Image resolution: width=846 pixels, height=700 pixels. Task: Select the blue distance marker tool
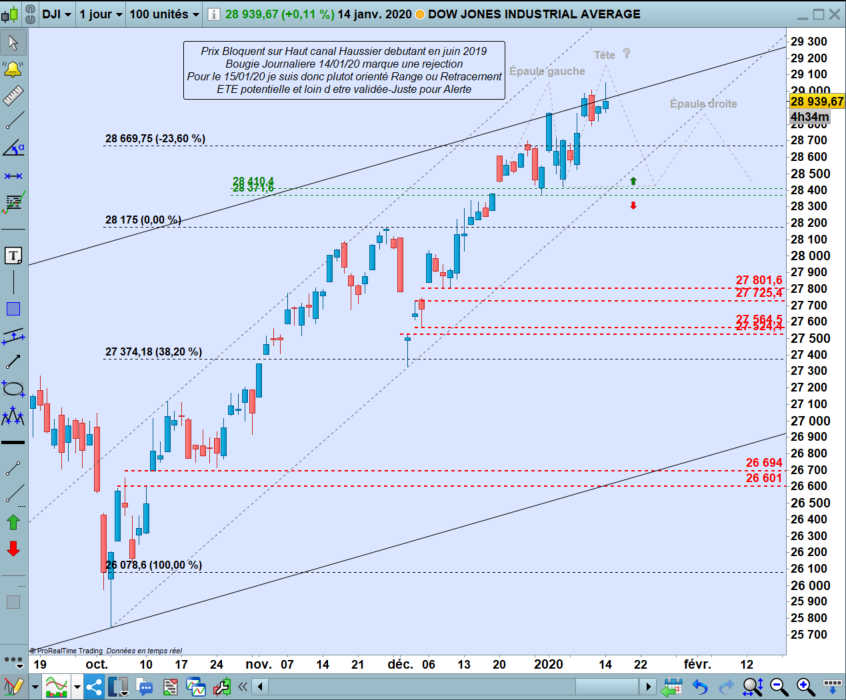click(13, 176)
